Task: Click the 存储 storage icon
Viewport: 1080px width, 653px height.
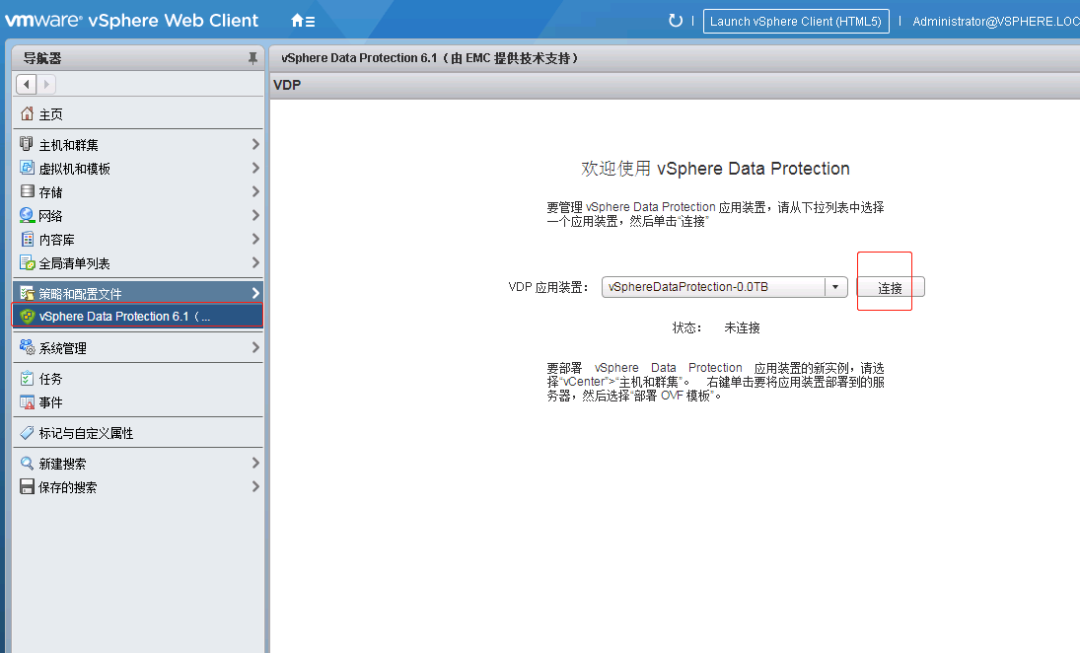Action: 27,191
